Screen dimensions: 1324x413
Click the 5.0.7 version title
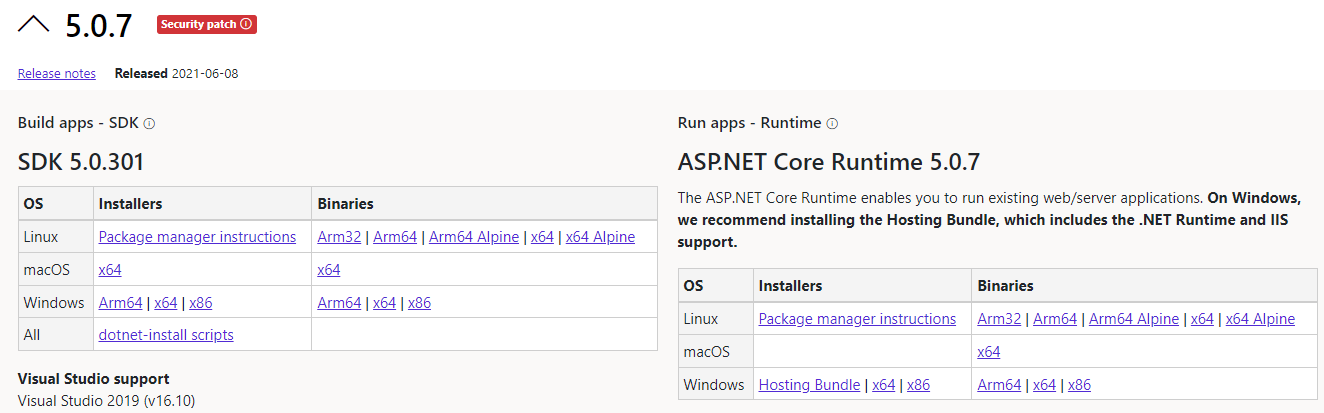coord(99,26)
